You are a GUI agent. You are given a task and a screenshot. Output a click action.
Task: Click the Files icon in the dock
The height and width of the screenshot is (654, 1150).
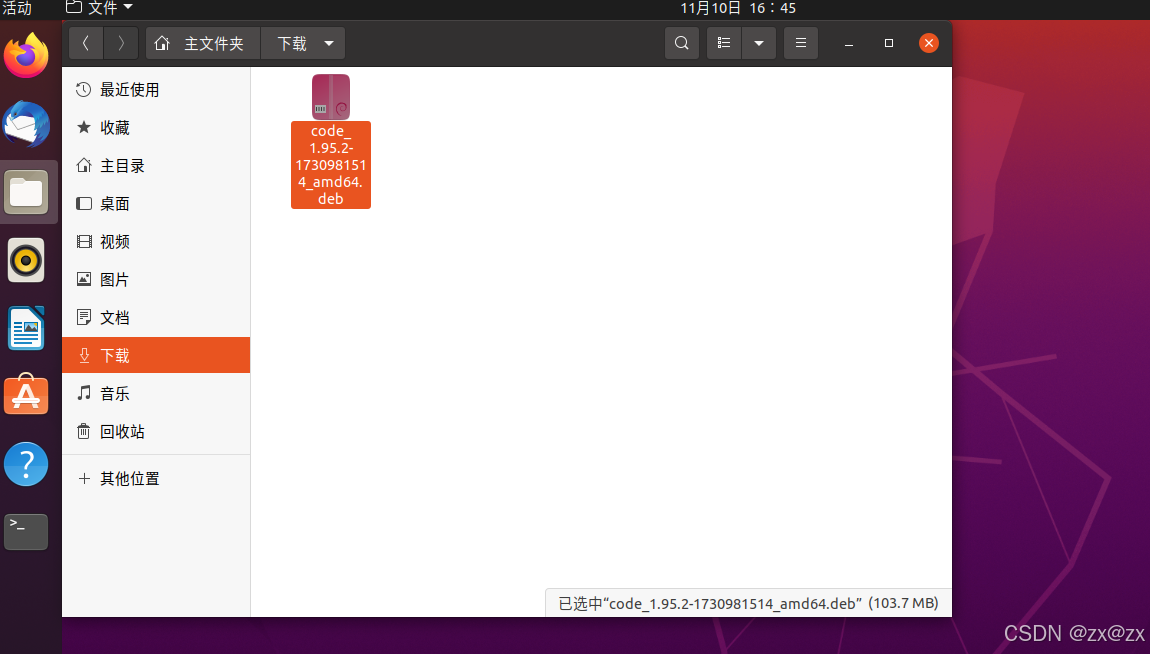[x=26, y=192]
